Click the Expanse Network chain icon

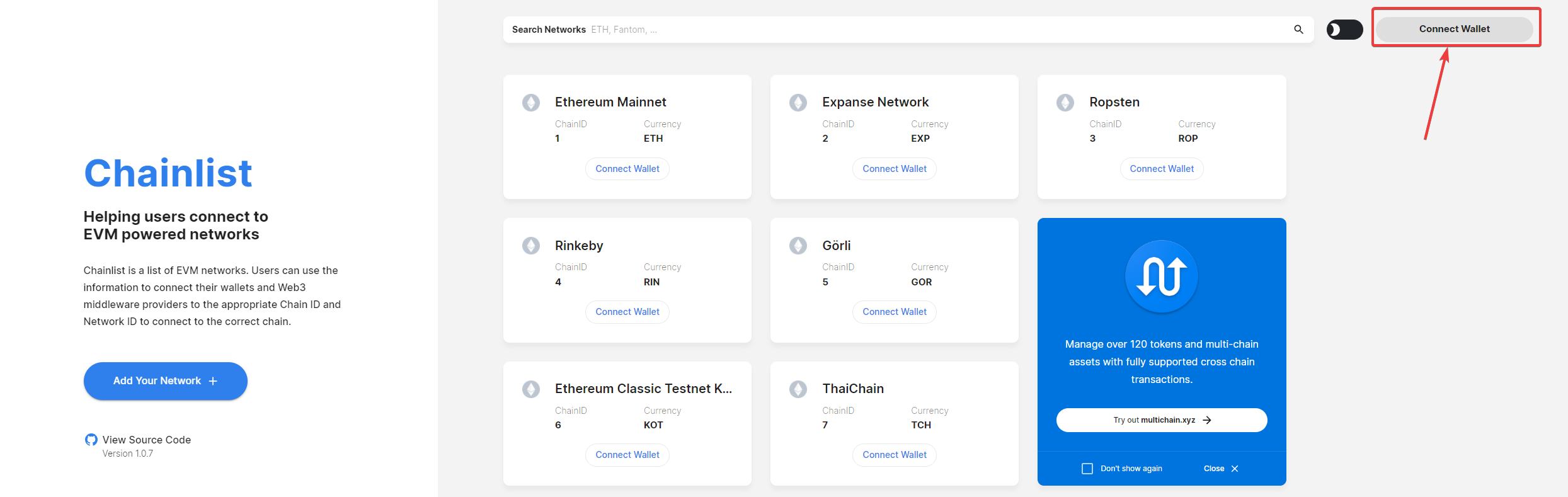tap(798, 103)
